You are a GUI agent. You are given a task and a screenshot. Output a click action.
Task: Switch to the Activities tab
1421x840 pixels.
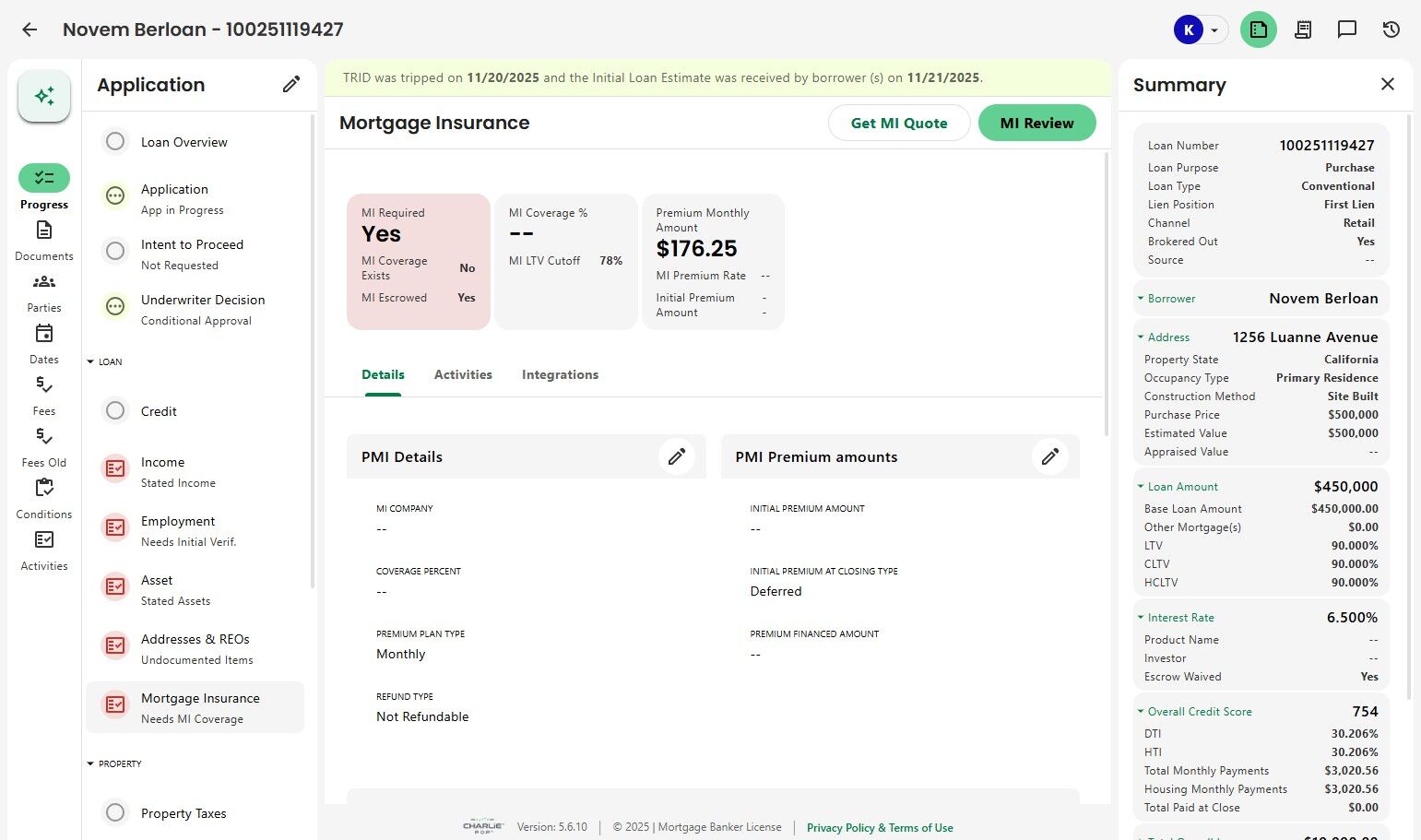coord(463,374)
